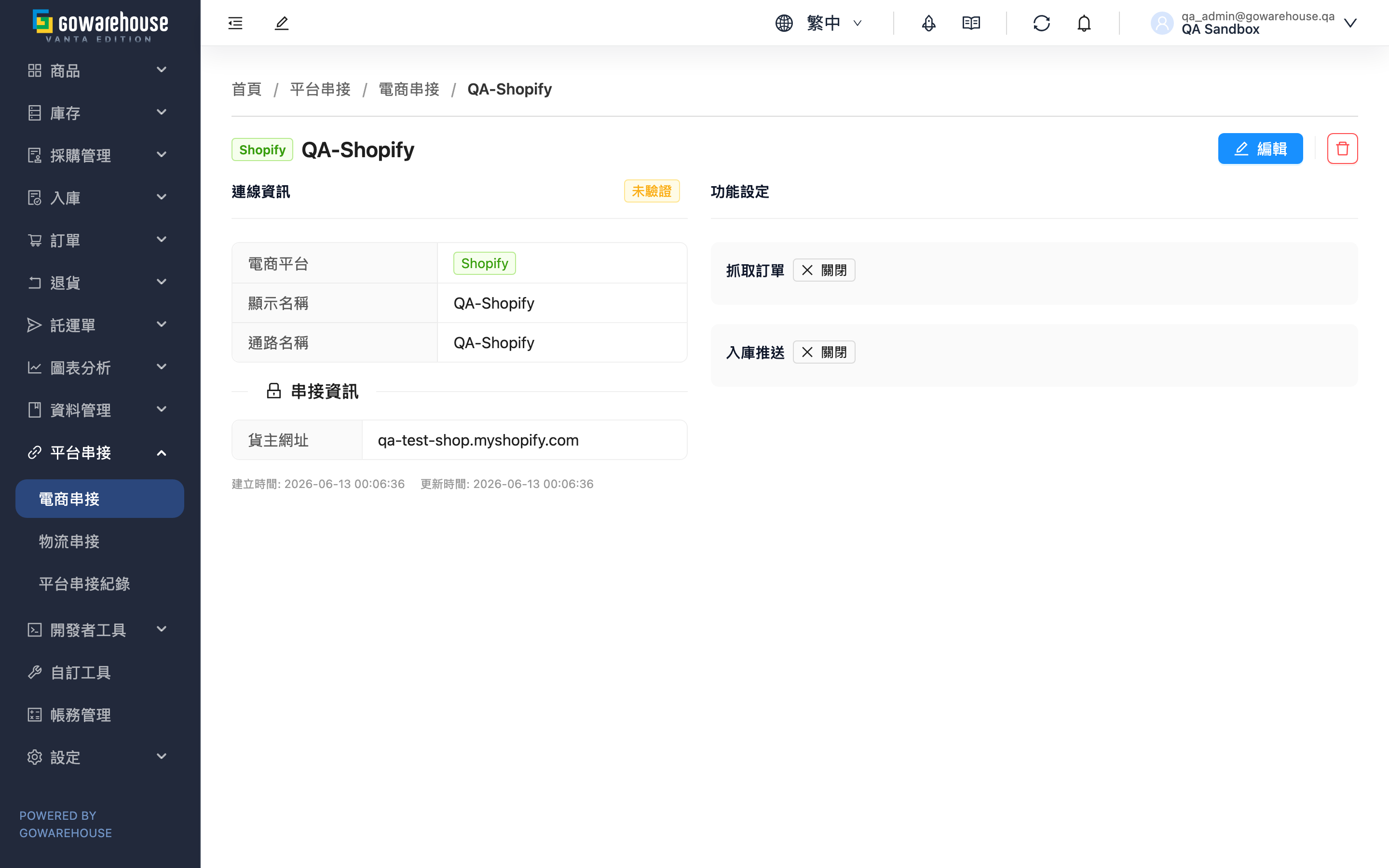This screenshot has width=1389, height=868.
Task: Click the 未驗證 status badge
Action: tap(652, 191)
